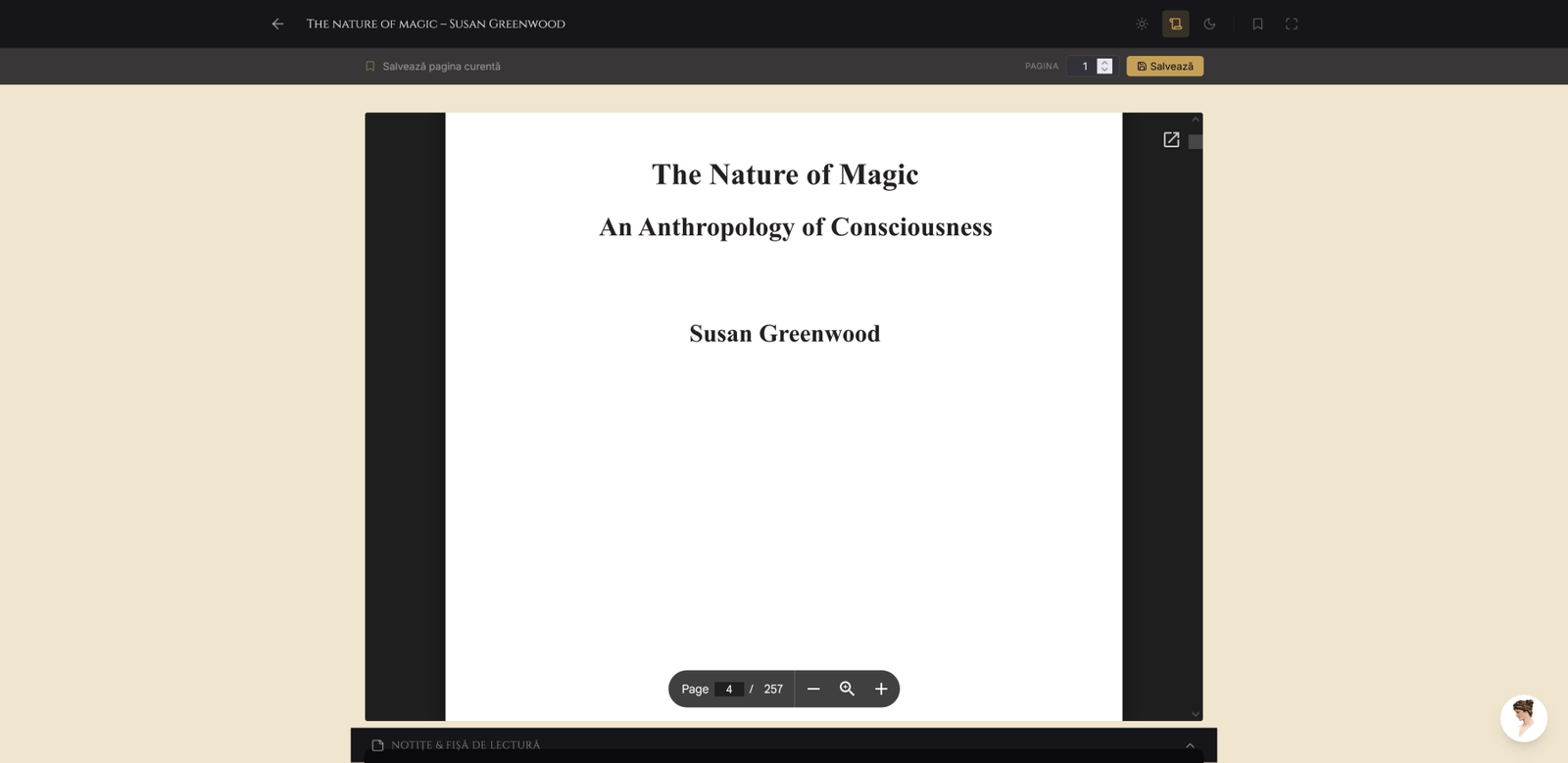Click the PDF page number field
The image size is (1568, 763).
(729, 689)
